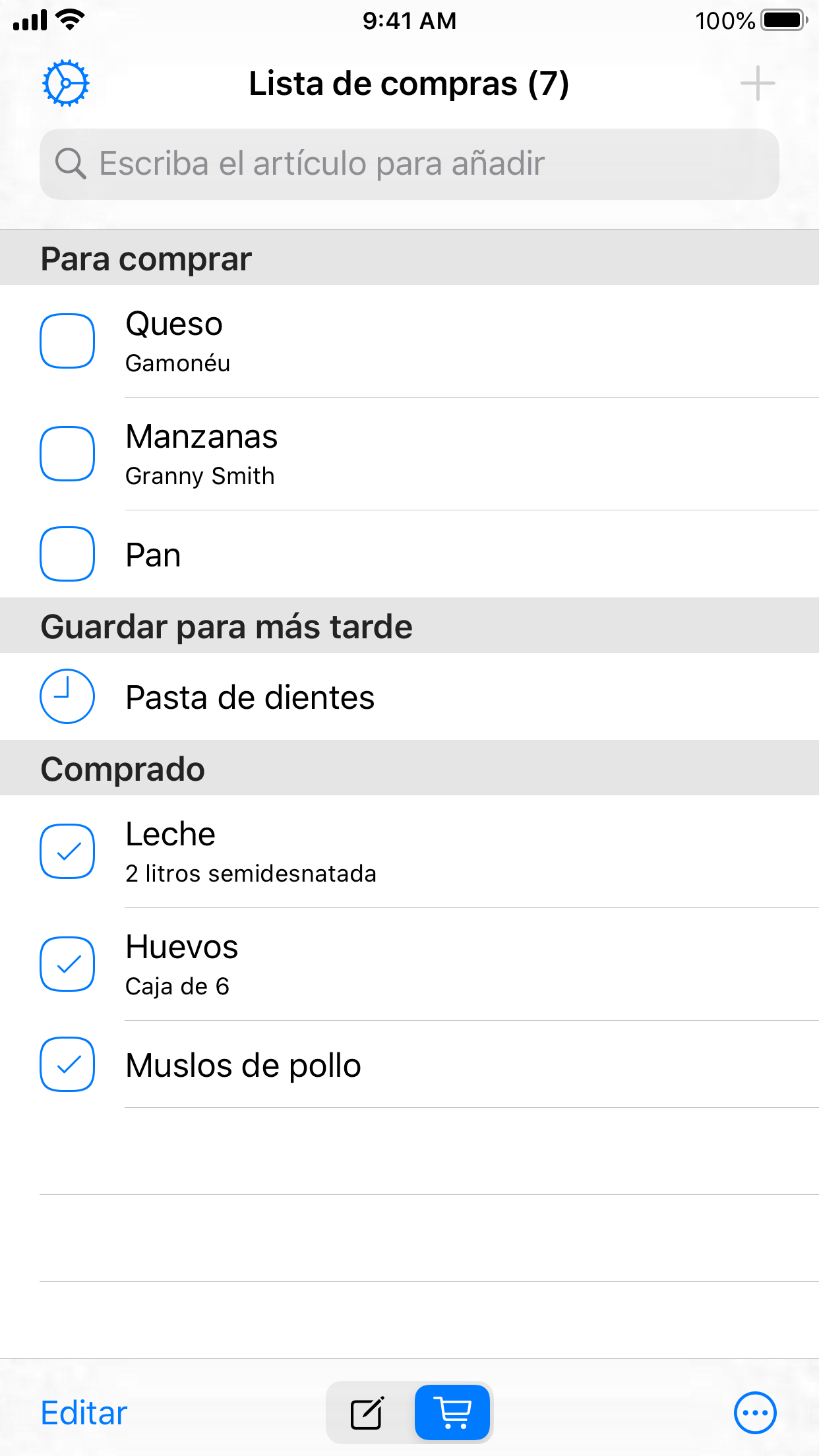This screenshot has width=819, height=1456.
Task: Uncheck the Leche item
Action: pos(67,851)
